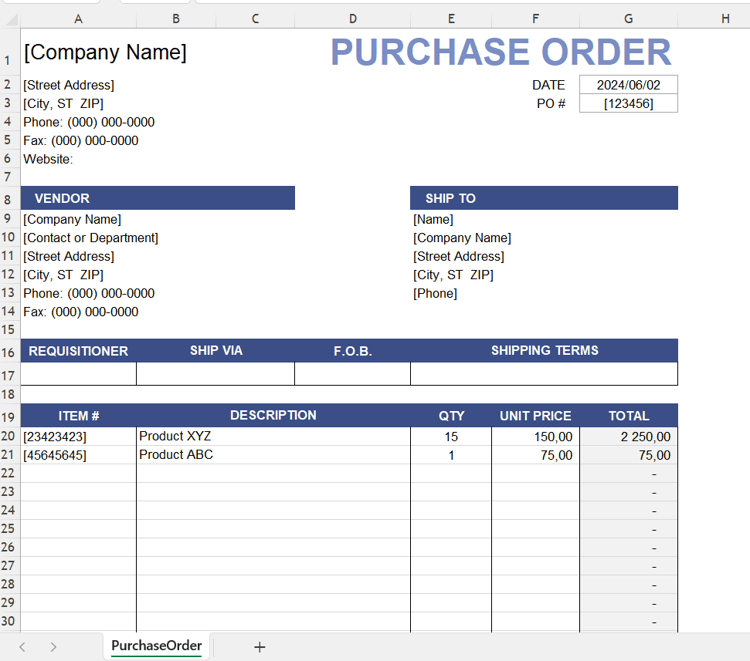
Task: Select row 19 header
Action: tap(8, 417)
